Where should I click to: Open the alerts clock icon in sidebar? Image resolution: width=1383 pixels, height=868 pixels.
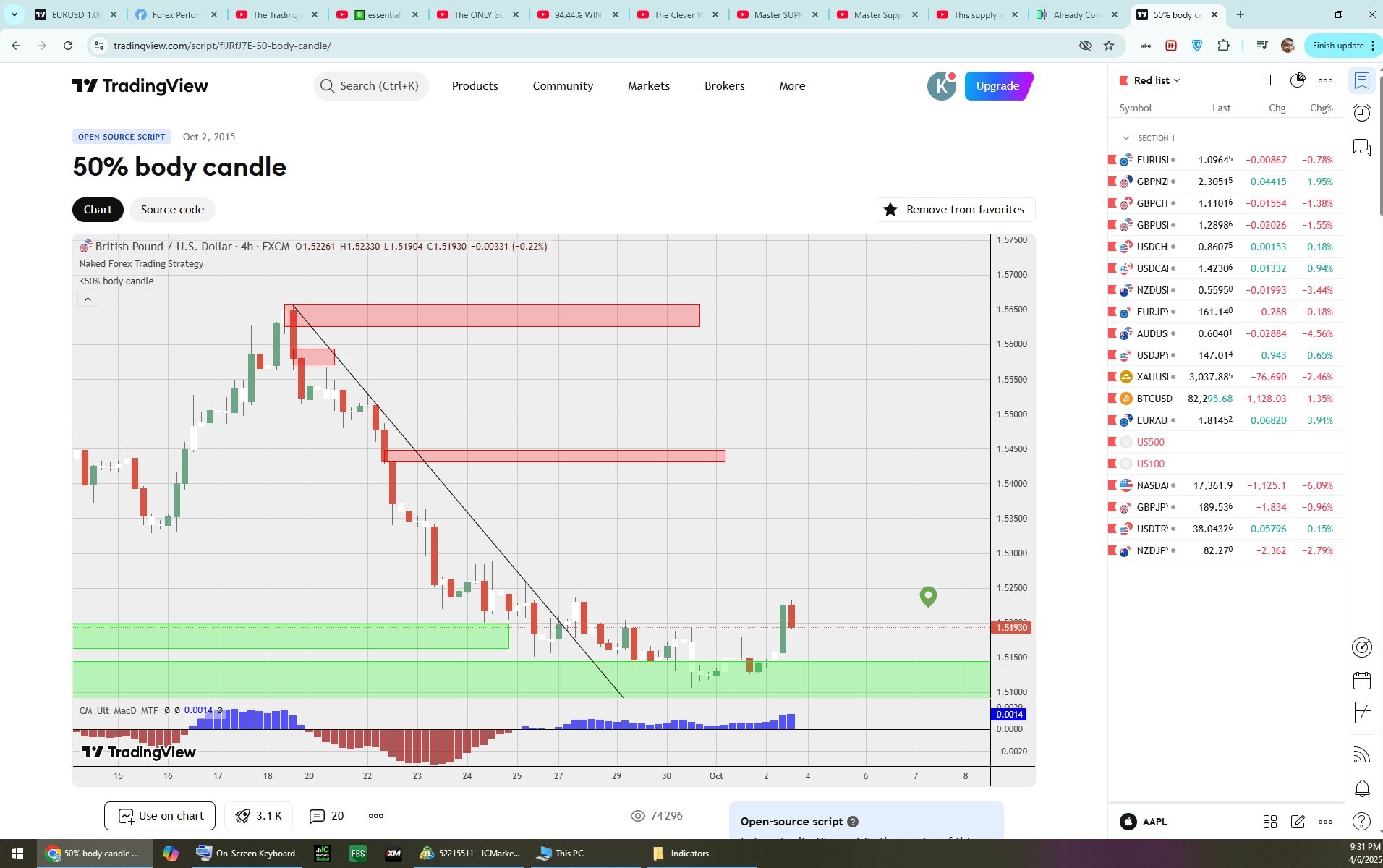coord(1362,113)
